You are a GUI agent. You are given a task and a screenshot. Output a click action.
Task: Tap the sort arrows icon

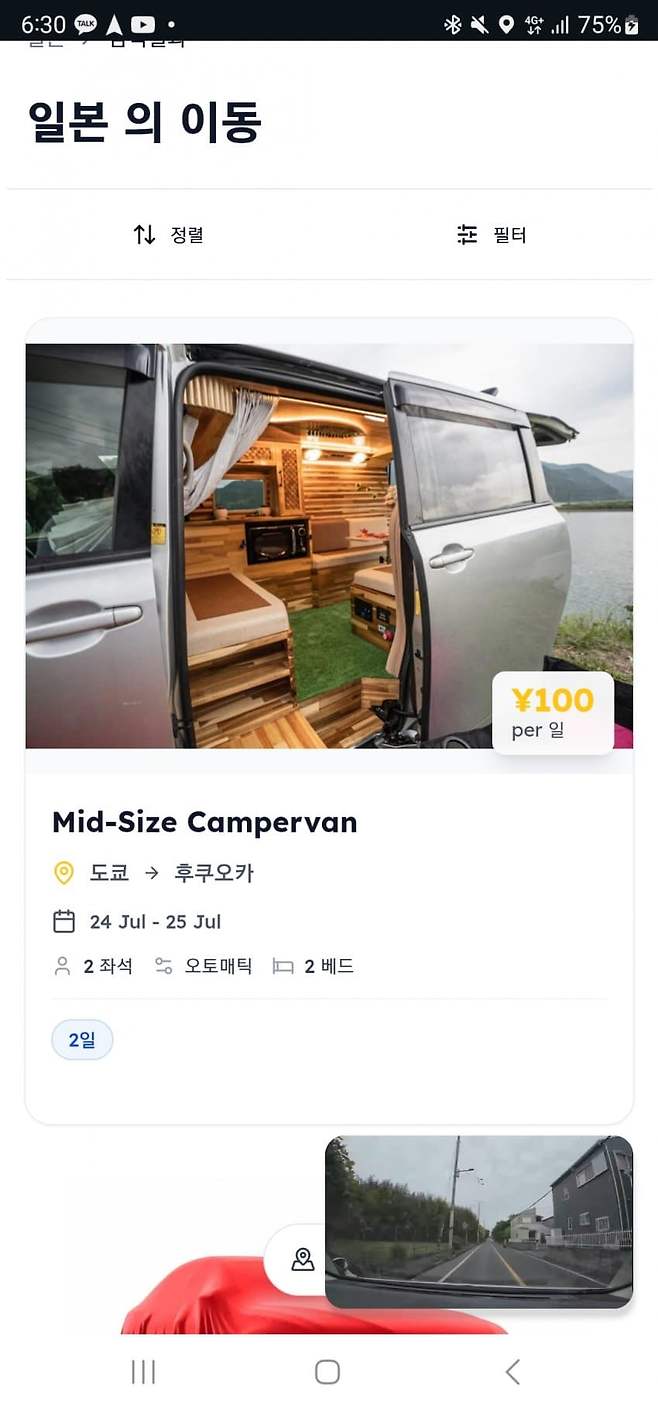145,235
